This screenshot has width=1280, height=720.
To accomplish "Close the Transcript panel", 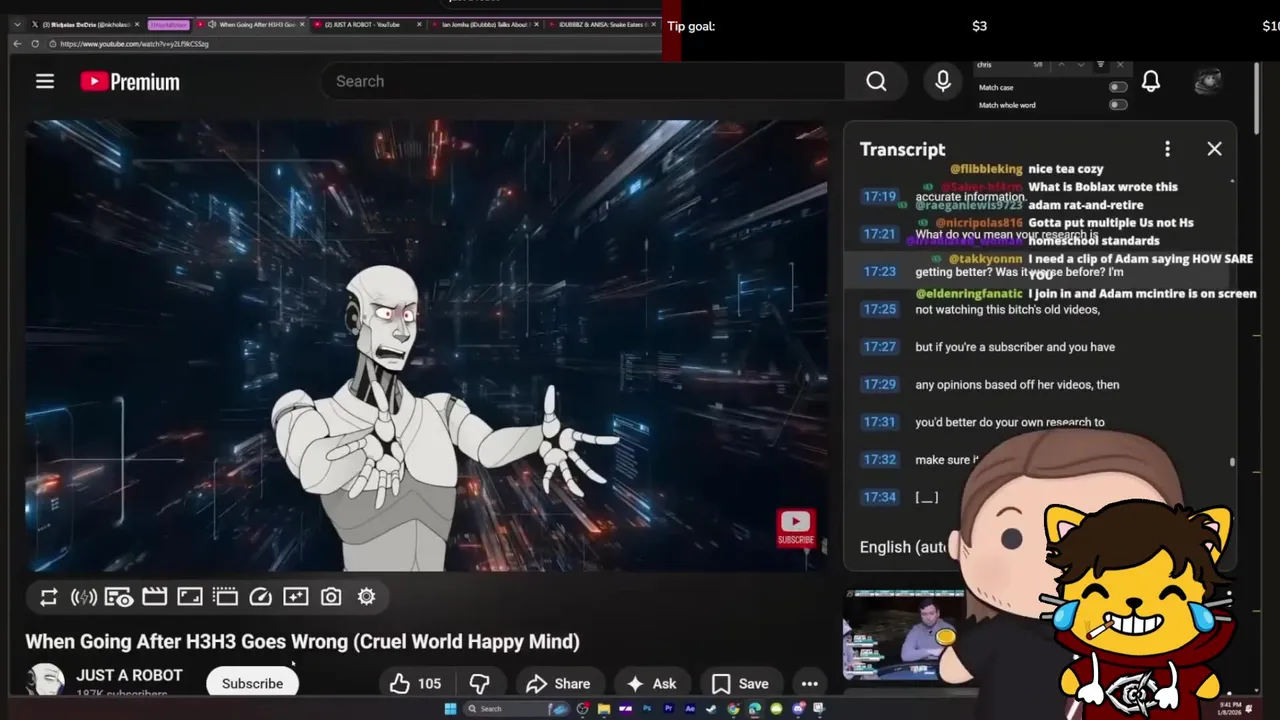I will tap(1214, 149).
